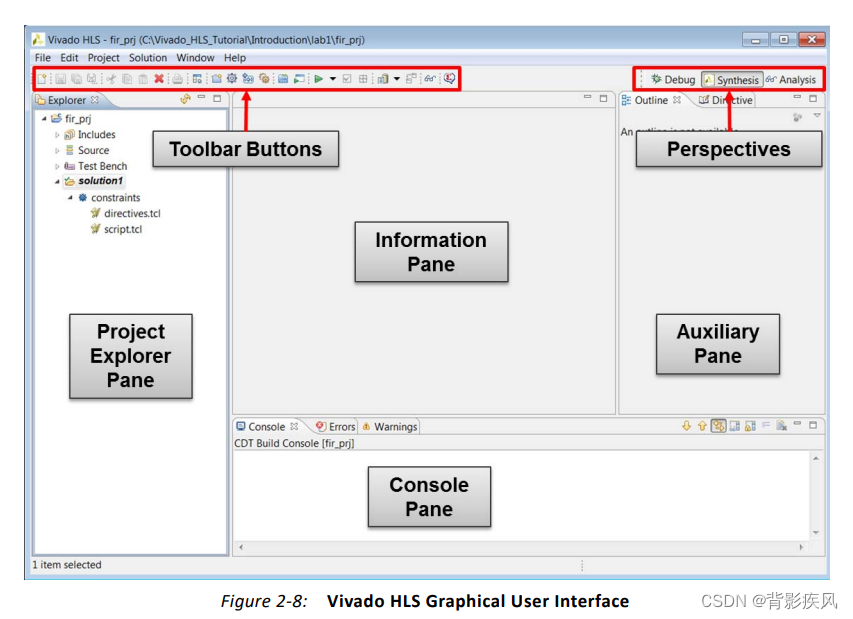Expand the Includes tree node
853x619 pixels.
click(57, 134)
